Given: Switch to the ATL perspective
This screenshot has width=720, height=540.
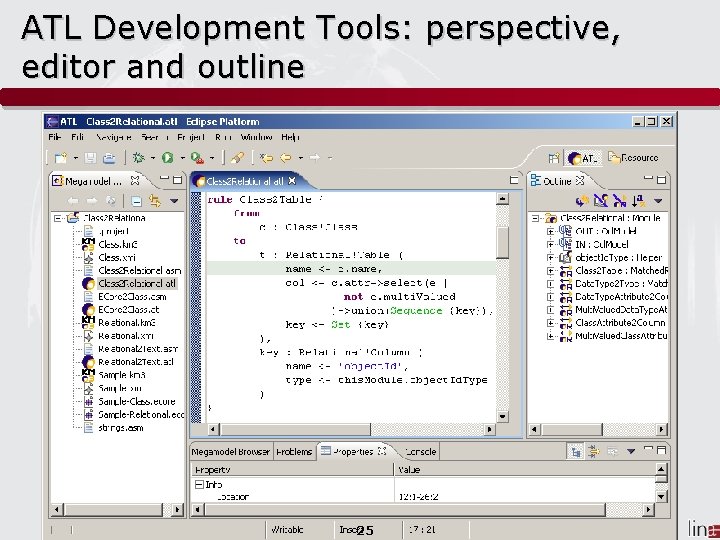Looking at the screenshot, I should pos(582,158).
